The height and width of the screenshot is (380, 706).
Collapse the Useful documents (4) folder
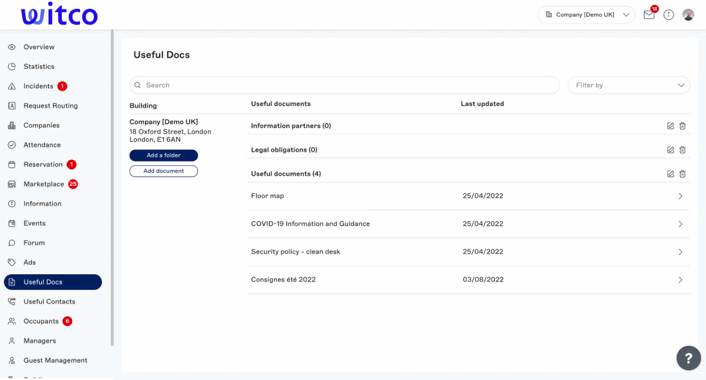point(286,174)
